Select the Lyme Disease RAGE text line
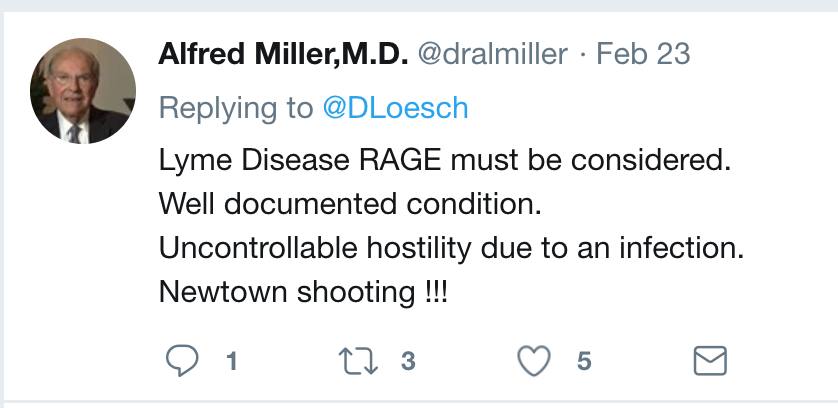This screenshot has width=838, height=408. pos(445,160)
